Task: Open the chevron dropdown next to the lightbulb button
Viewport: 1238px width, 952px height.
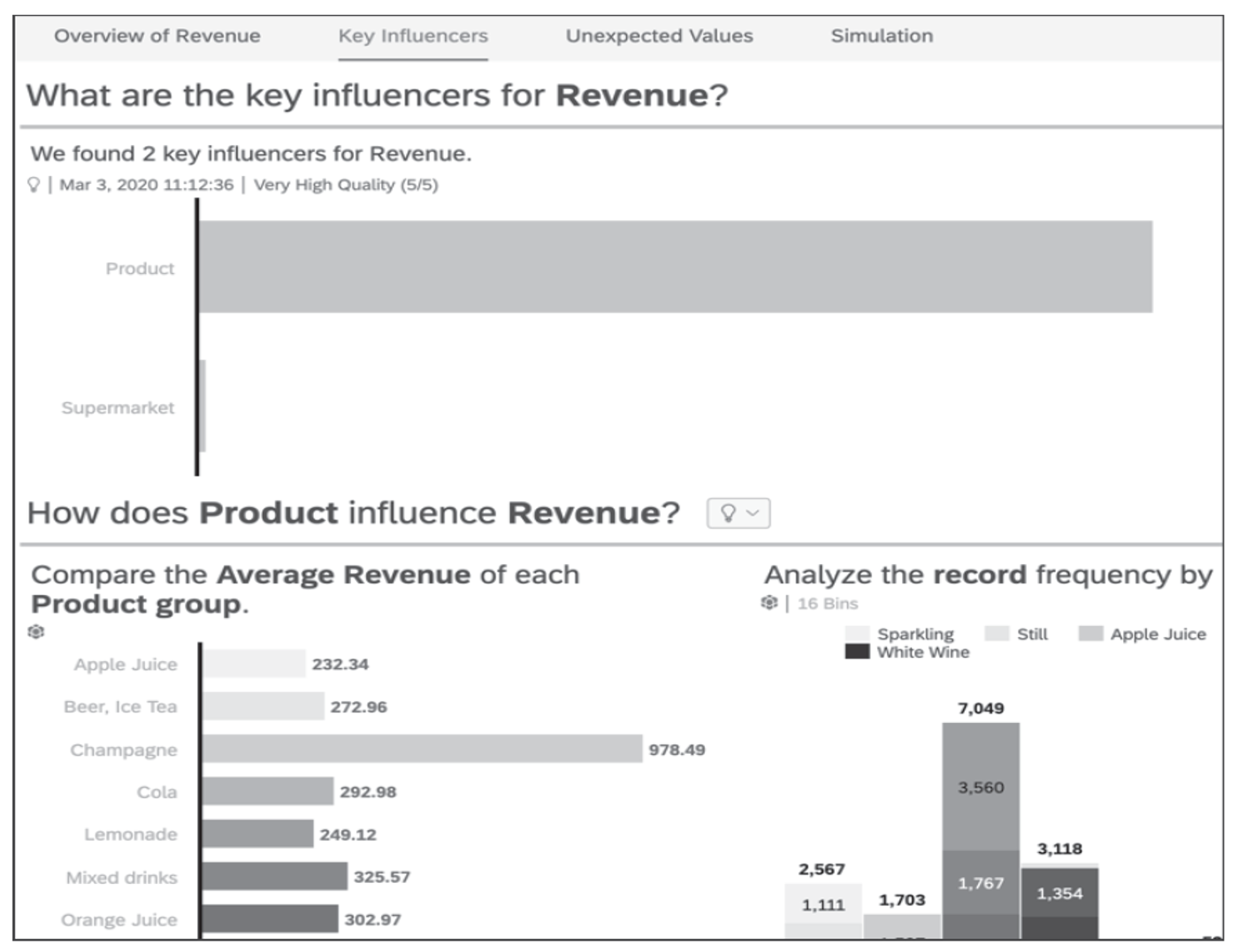Action: click(752, 513)
